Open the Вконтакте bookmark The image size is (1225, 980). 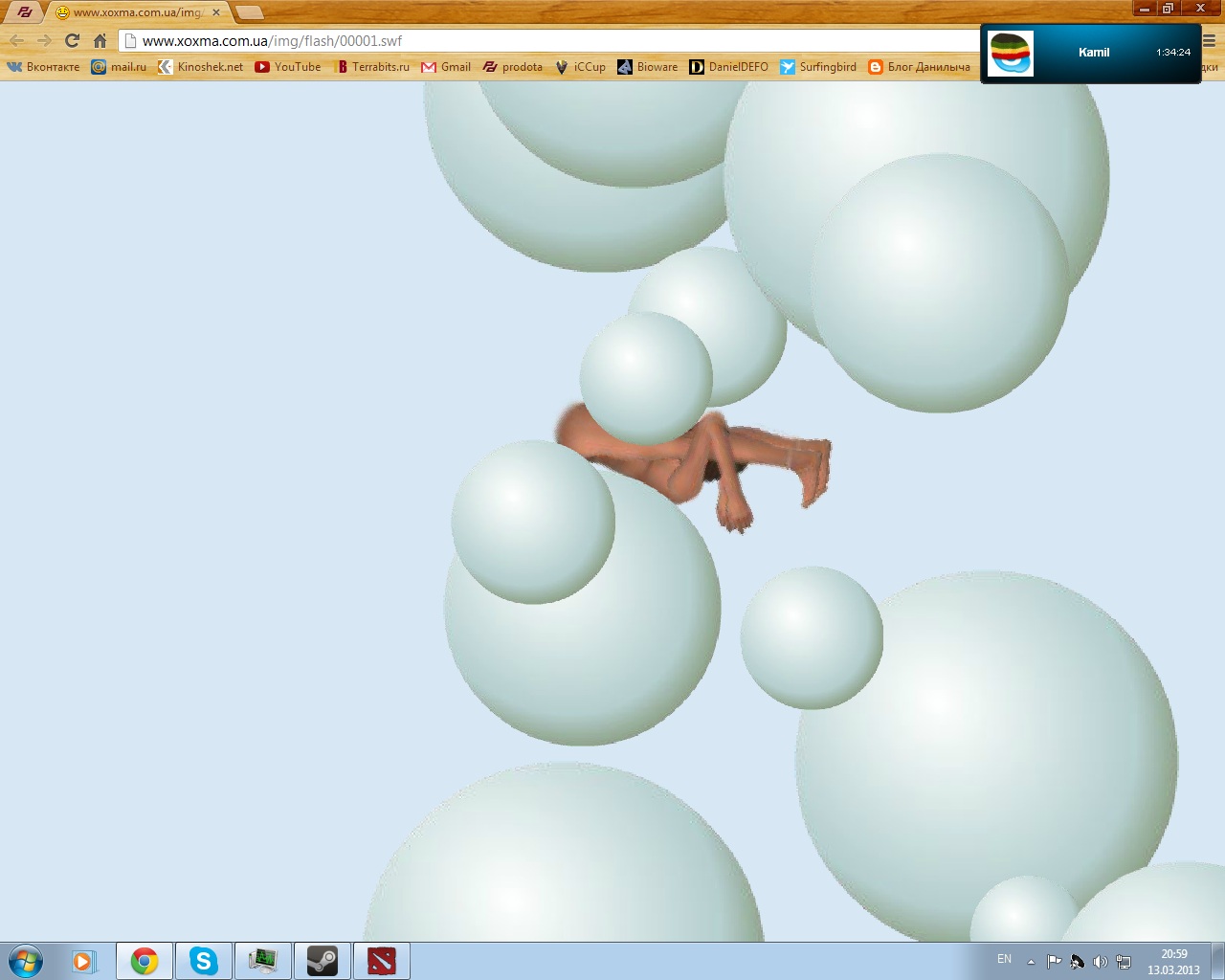click(44, 67)
